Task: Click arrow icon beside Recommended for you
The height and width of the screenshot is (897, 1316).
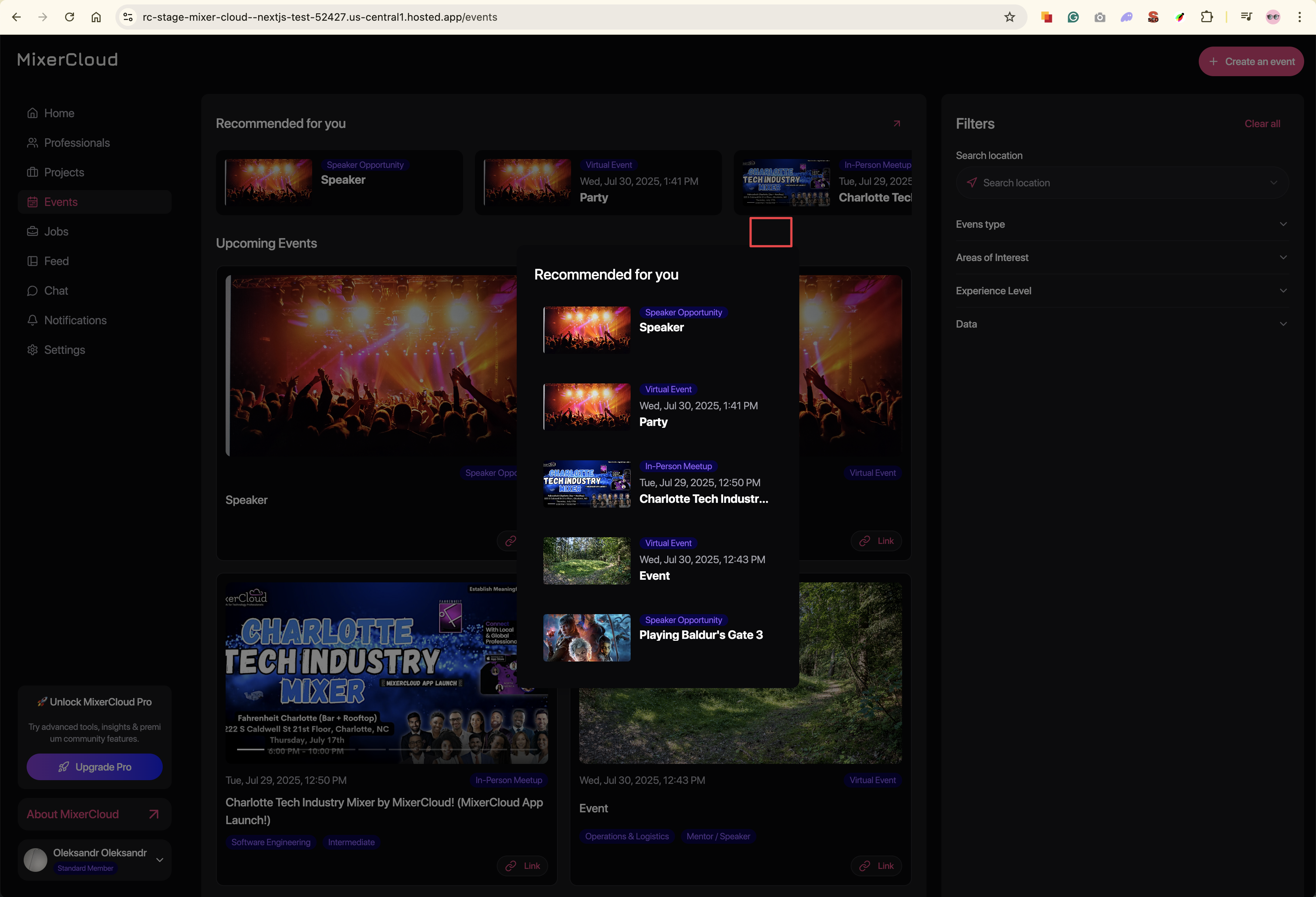Action: tap(897, 123)
